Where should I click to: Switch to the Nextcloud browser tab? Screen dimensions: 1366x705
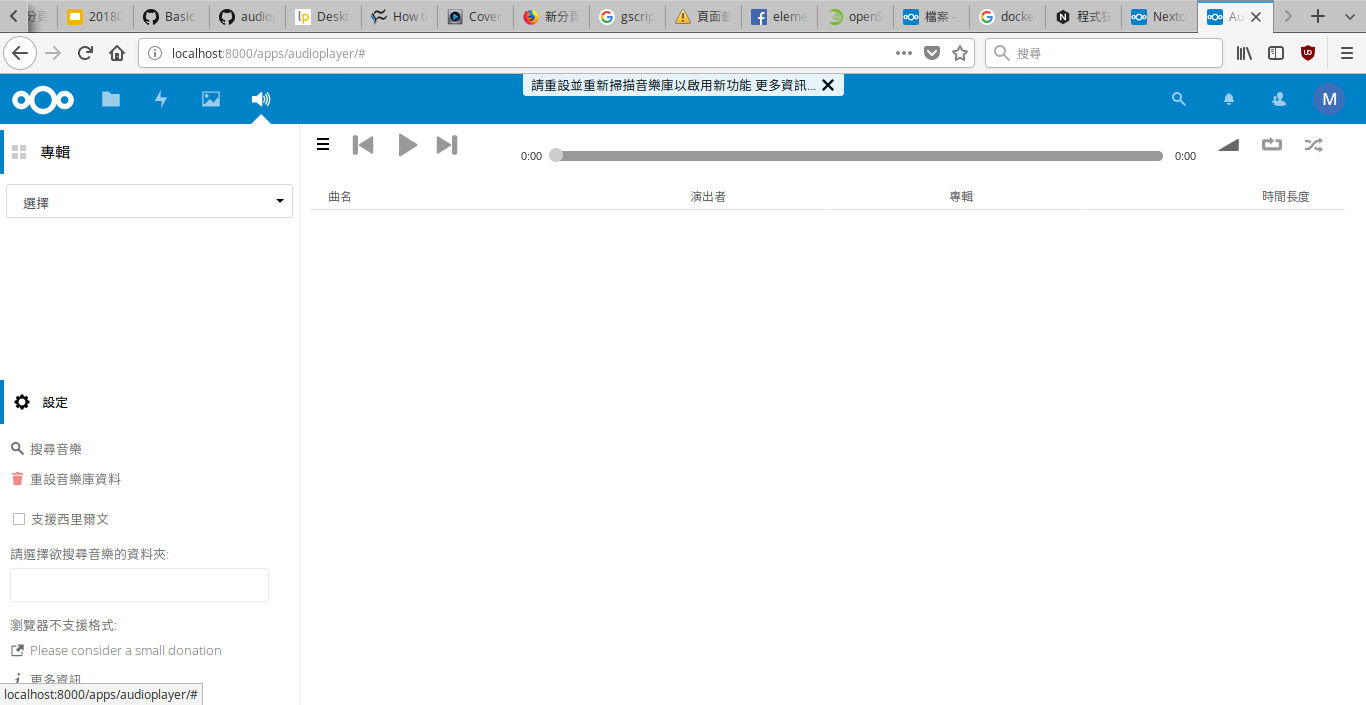(1158, 16)
